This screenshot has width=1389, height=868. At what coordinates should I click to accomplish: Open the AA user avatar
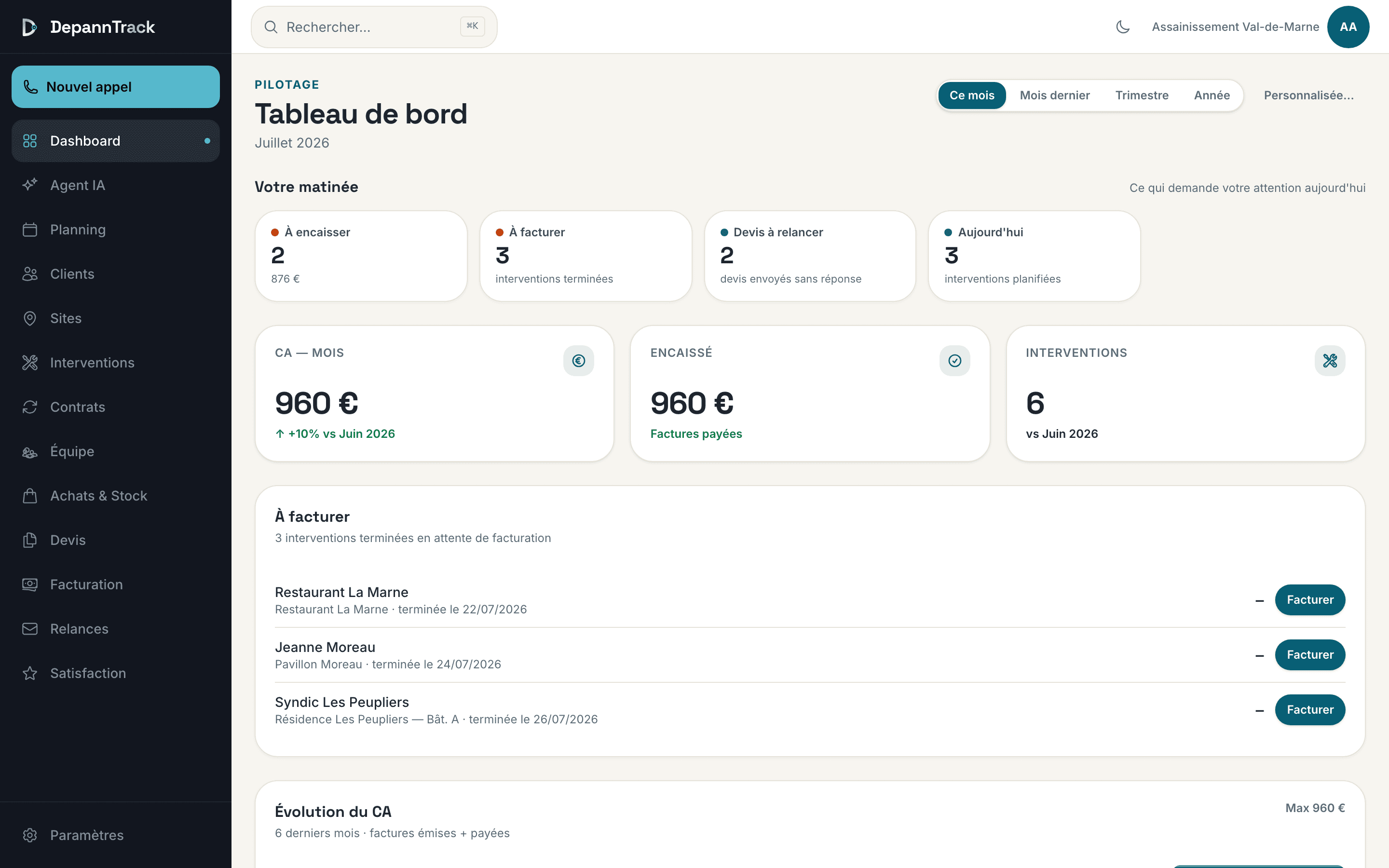click(x=1348, y=27)
